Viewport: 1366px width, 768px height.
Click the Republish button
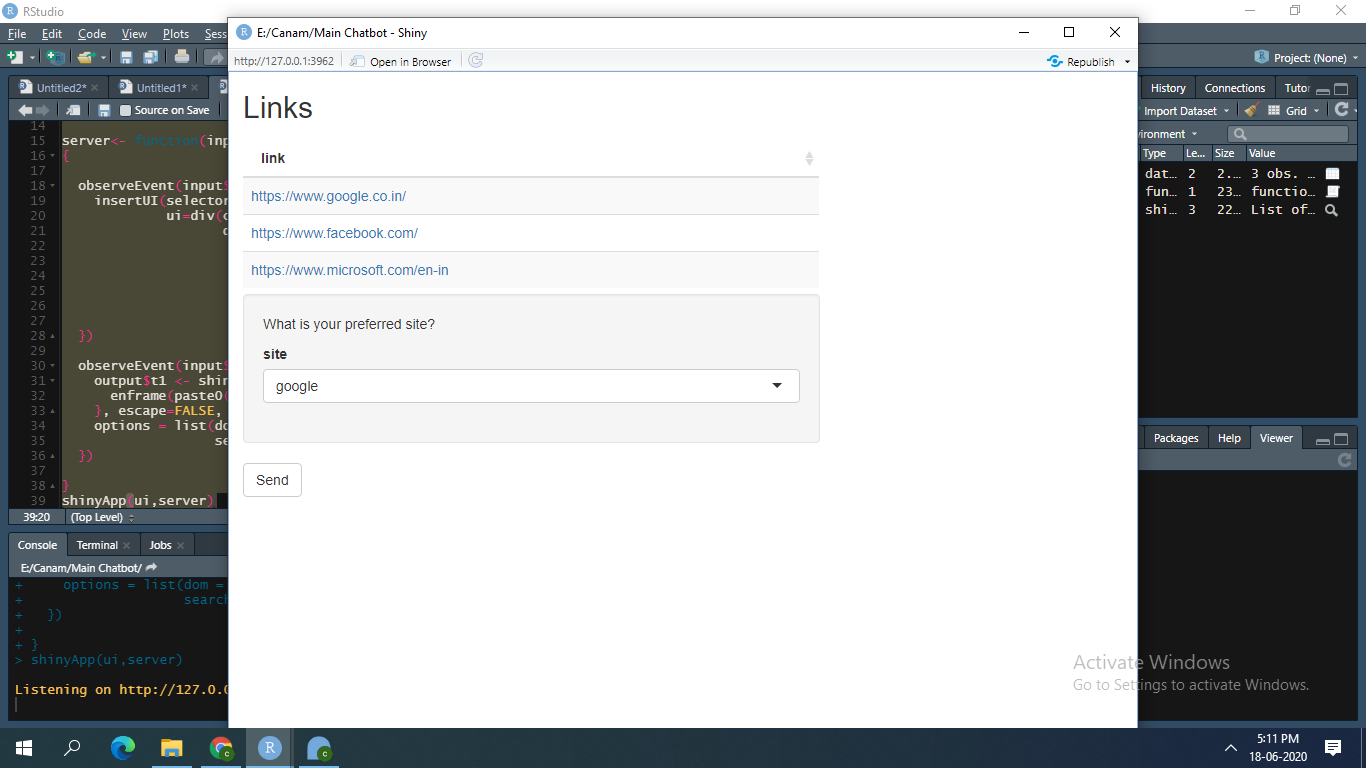click(x=1082, y=62)
